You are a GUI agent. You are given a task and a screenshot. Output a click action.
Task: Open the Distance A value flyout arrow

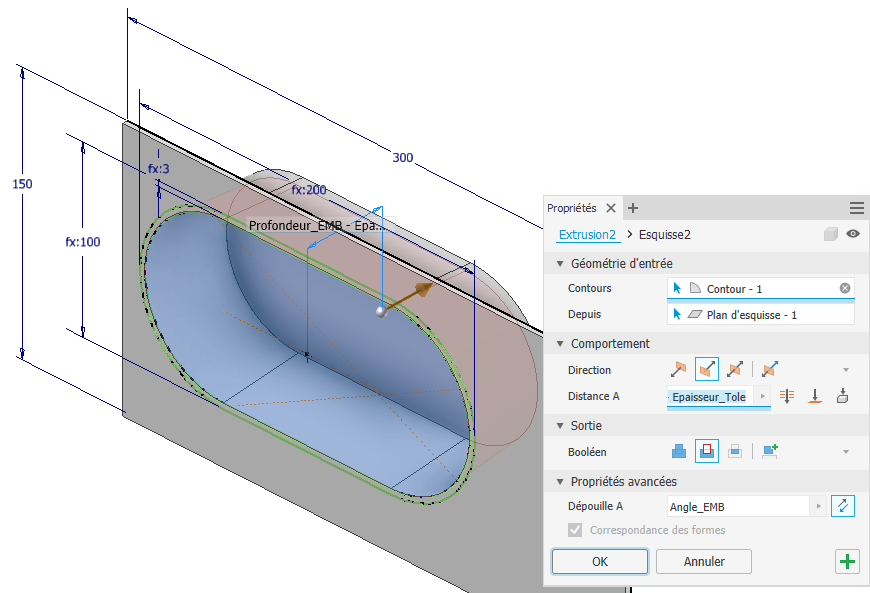click(764, 396)
